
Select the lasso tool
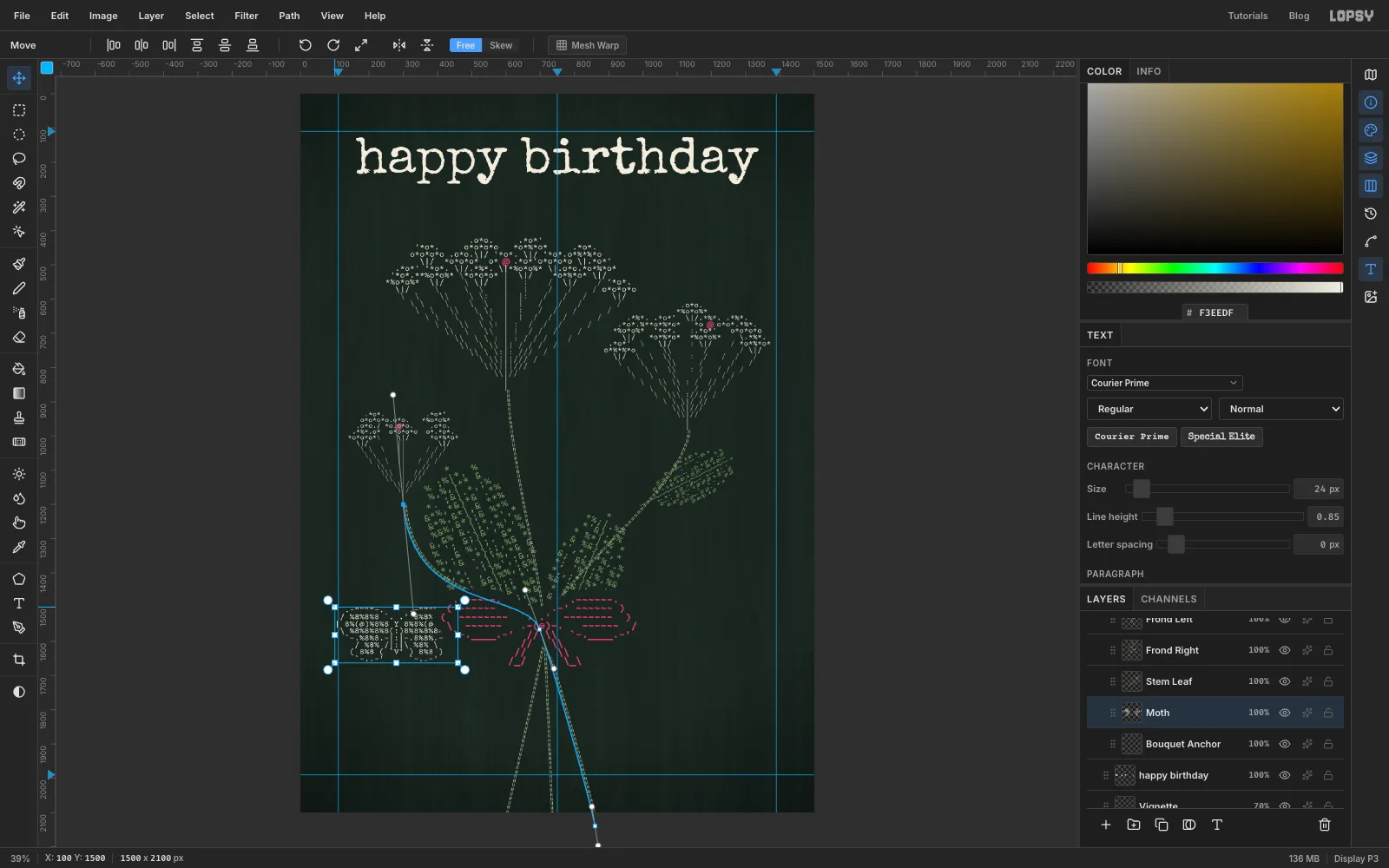pos(19,159)
